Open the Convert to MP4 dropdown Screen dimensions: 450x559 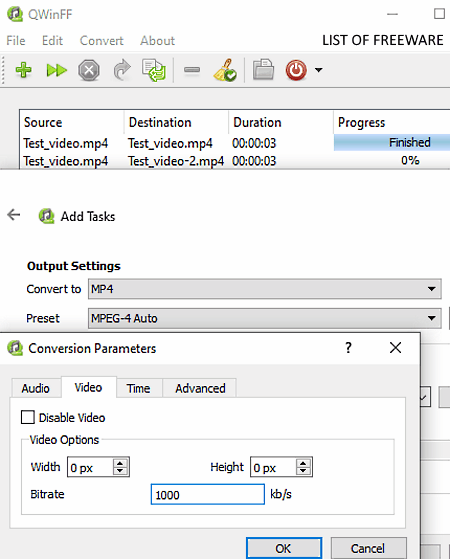pyautogui.click(x=265, y=289)
